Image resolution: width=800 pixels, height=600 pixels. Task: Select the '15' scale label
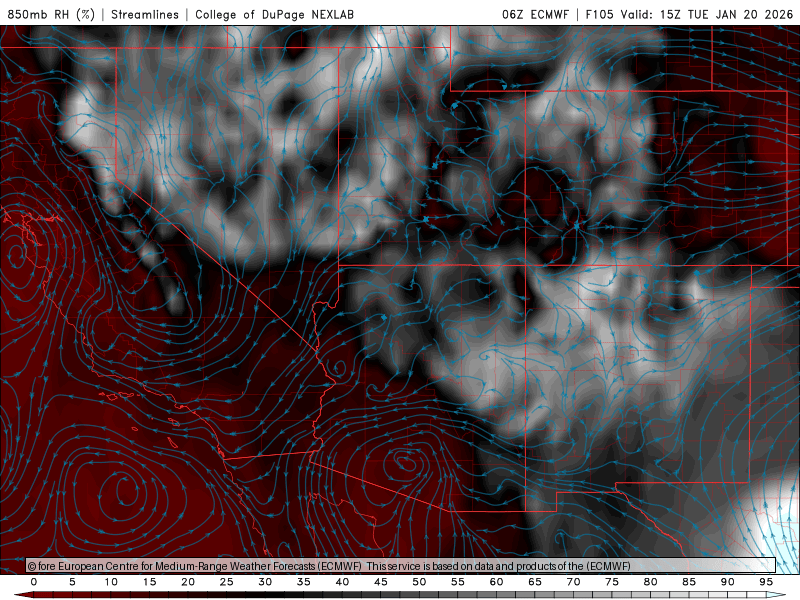[149, 582]
